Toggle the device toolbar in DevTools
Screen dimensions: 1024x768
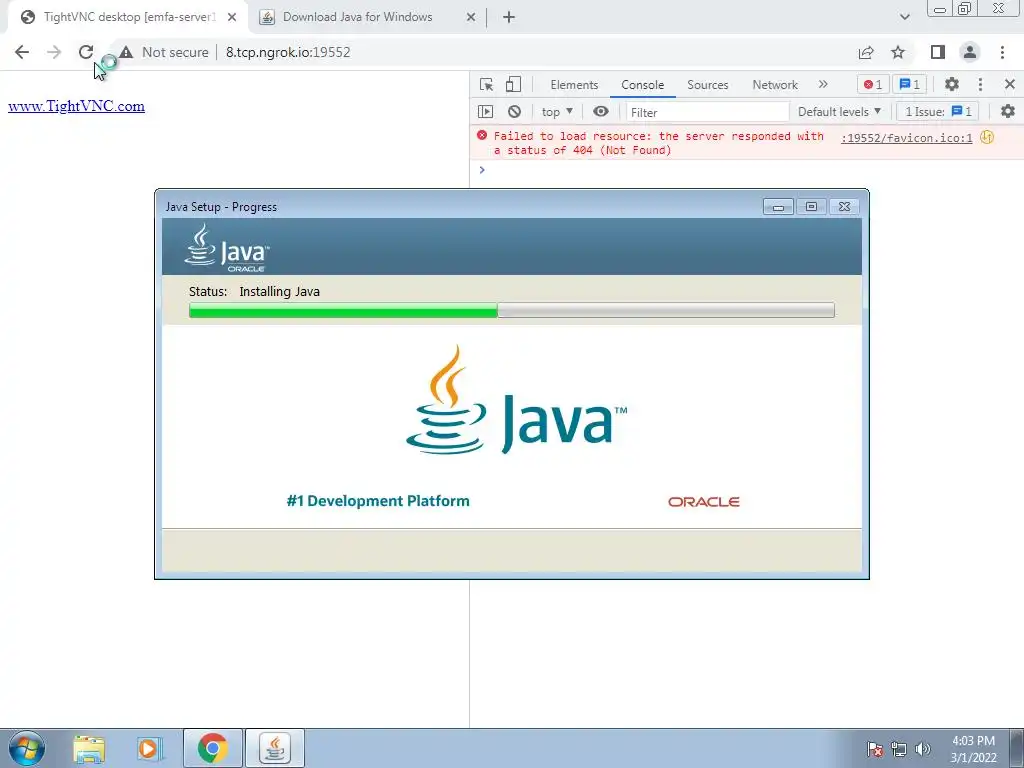click(x=513, y=84)
